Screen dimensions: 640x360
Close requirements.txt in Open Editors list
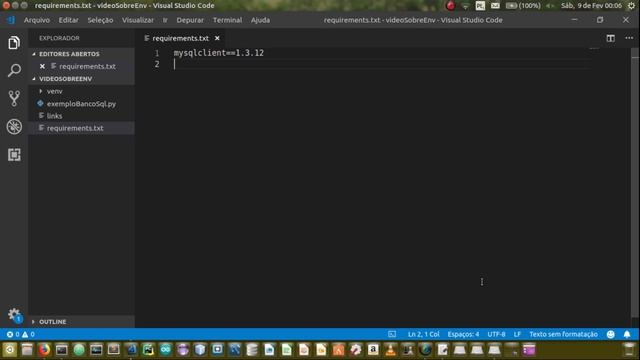pyautogui.click(x=42, y=66)
